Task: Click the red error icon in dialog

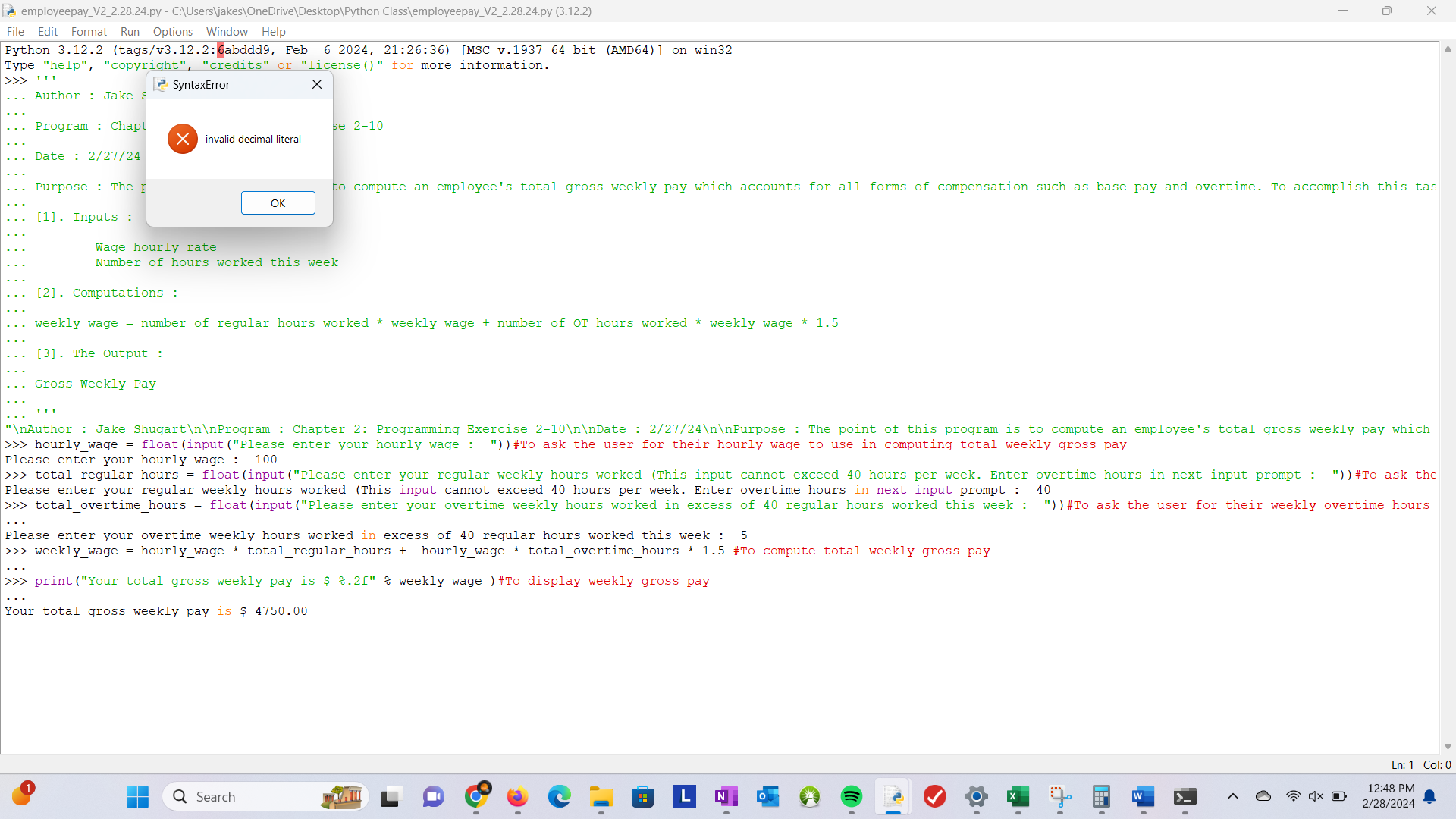Action: point(183,139)
